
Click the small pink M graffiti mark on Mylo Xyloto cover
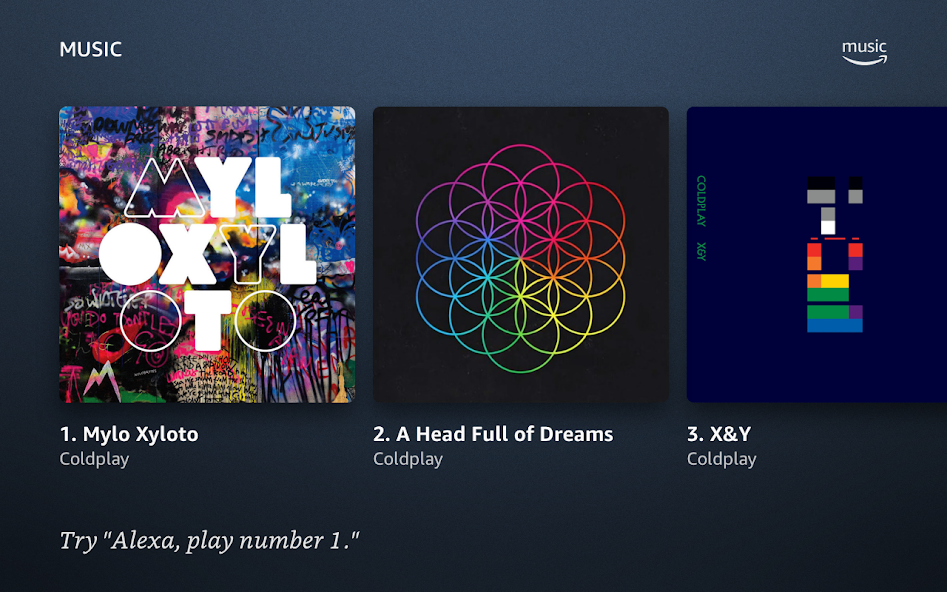[x=101, y=381]
